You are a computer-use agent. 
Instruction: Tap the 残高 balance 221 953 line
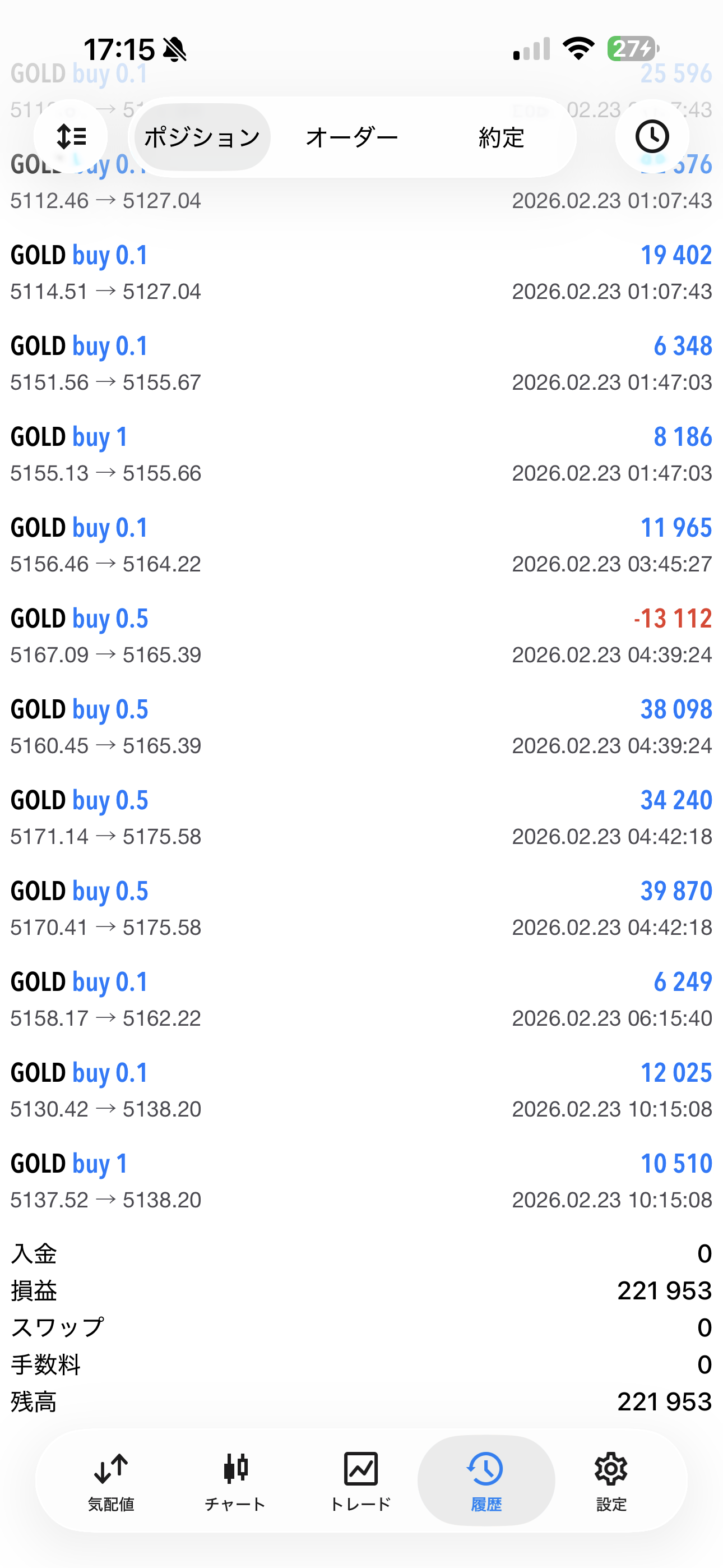361,1402
